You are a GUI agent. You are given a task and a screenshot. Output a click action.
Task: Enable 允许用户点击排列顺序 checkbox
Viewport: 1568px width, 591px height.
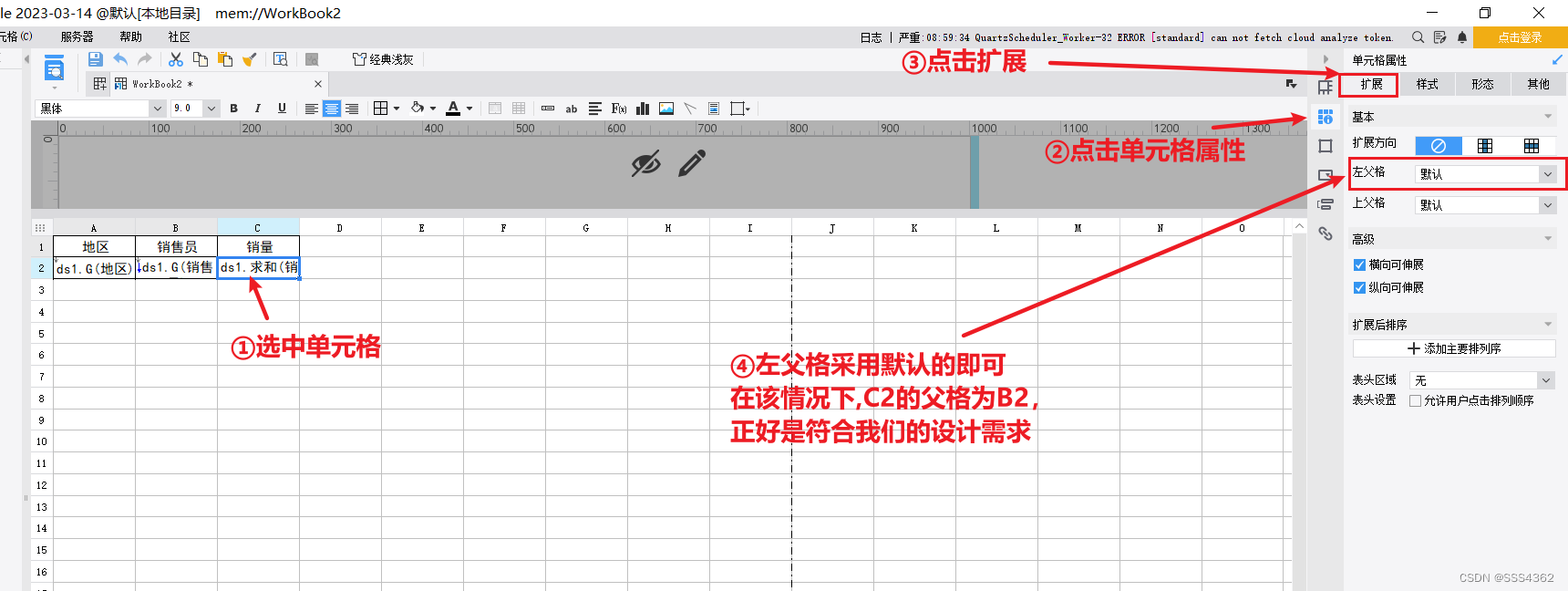(1416, 400)
